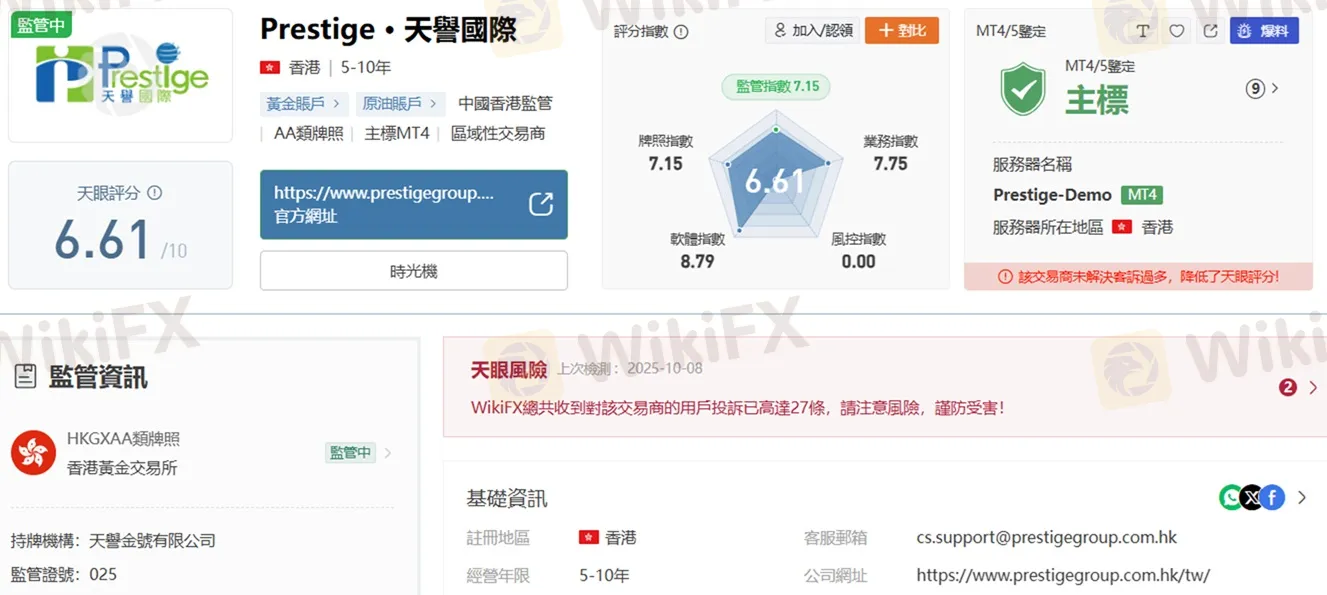Image resolution: width=1327 pixels, height=595 pixels.
Task: Click the 天眼評分 6.61 score
Action: [103, 240]
